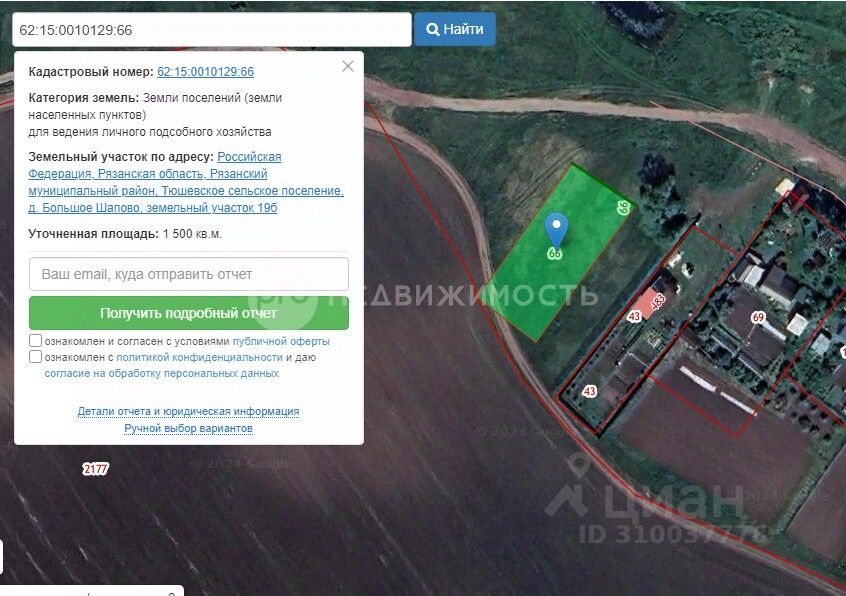Click parcel label 69 on map
The image size is (846, 596).
pos(758,317)
